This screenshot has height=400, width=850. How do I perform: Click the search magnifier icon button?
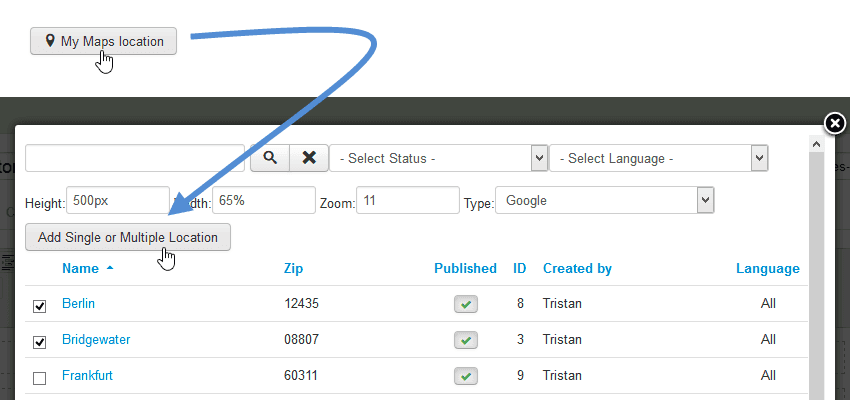click(x=269, y=158)
